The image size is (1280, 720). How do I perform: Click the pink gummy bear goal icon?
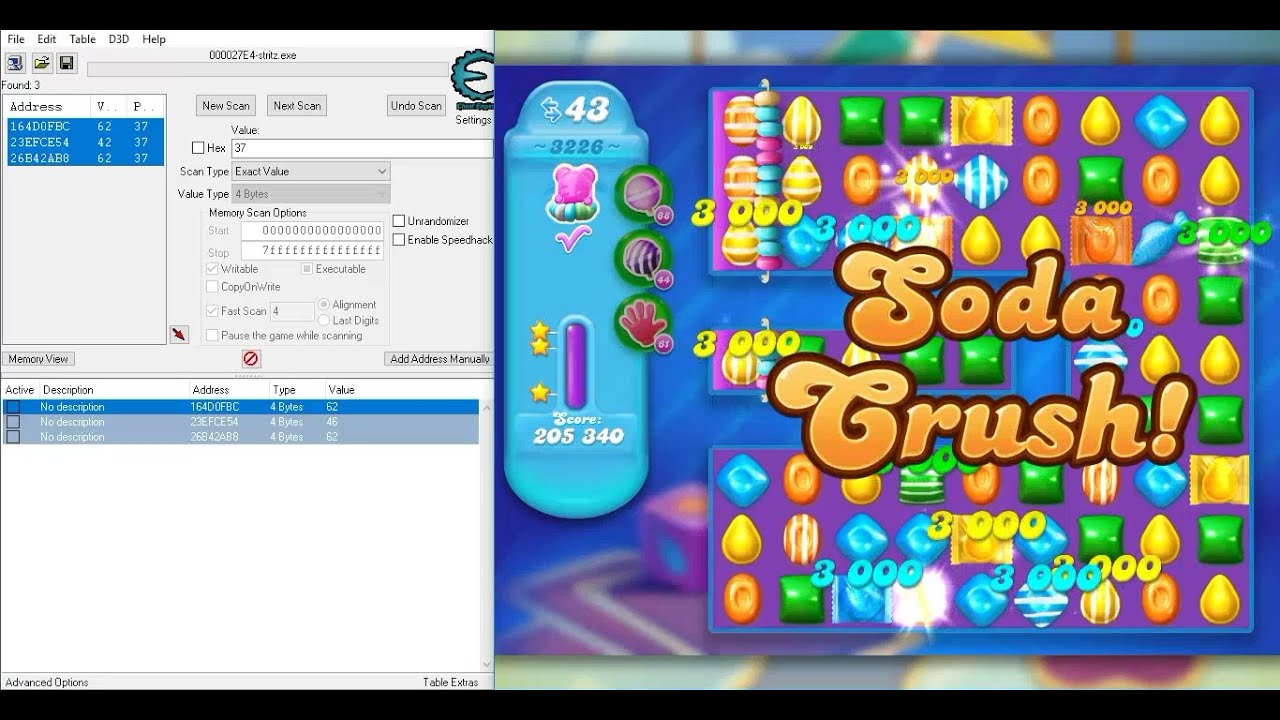571,194
